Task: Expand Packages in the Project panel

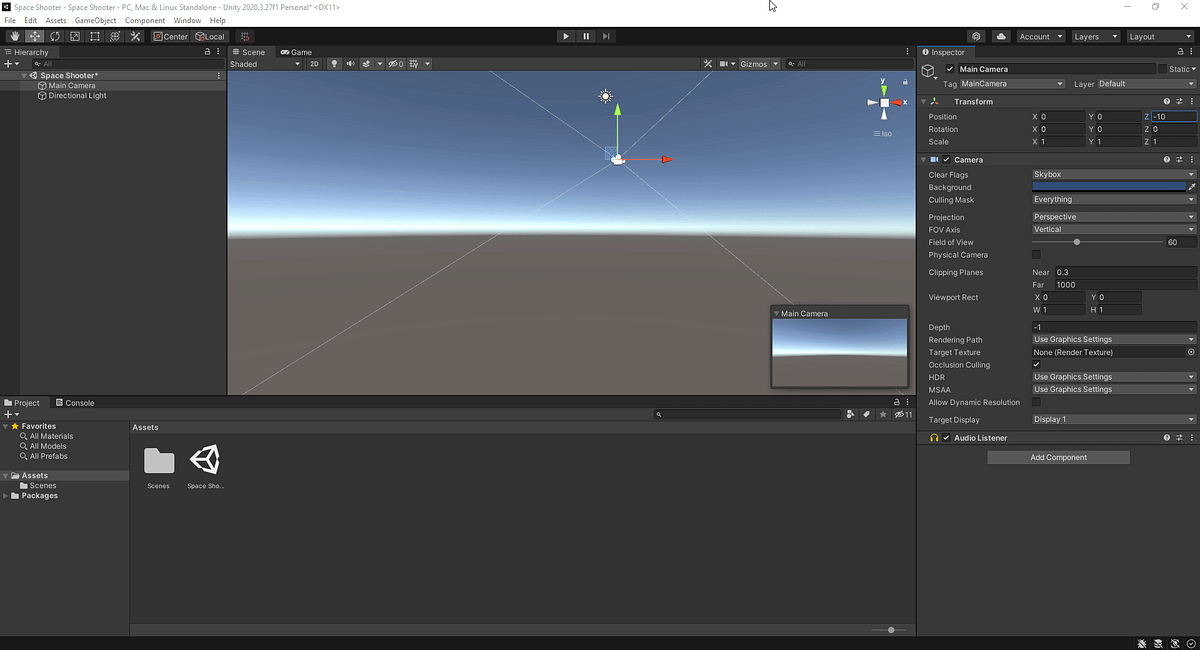Action: (7, 495)
